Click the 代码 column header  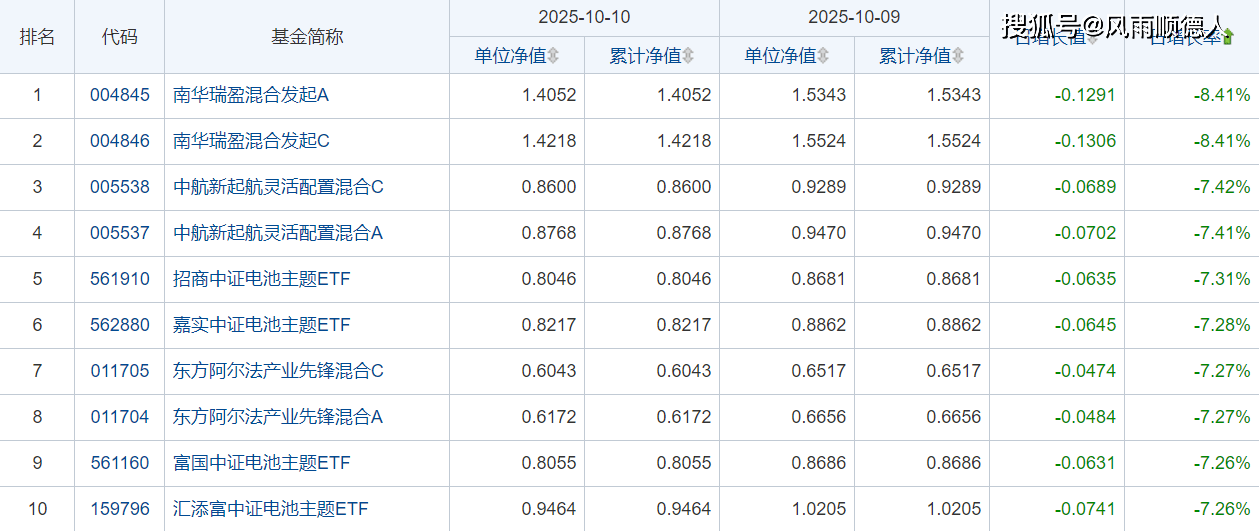pos(119,37)
